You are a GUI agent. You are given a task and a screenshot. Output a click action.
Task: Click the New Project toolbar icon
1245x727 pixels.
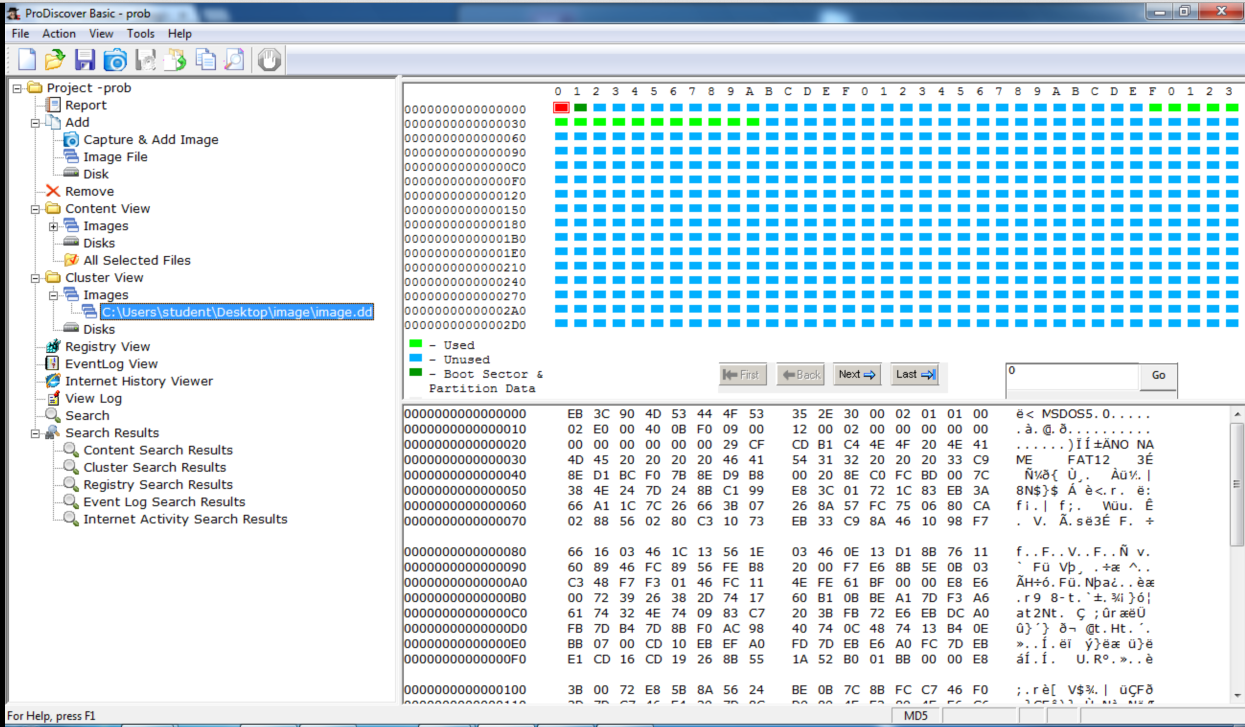click(x=26, y=59)
